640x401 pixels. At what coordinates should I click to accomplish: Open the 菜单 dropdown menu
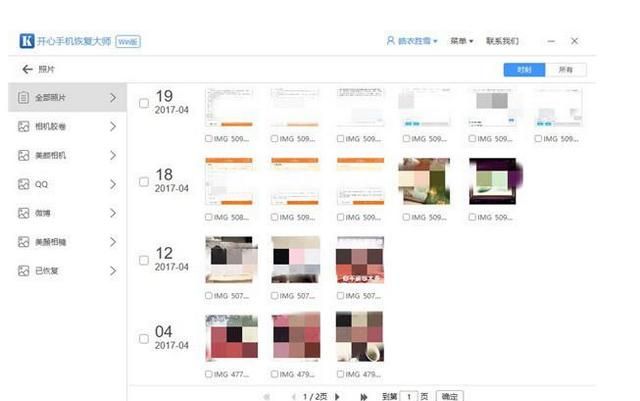462,41
